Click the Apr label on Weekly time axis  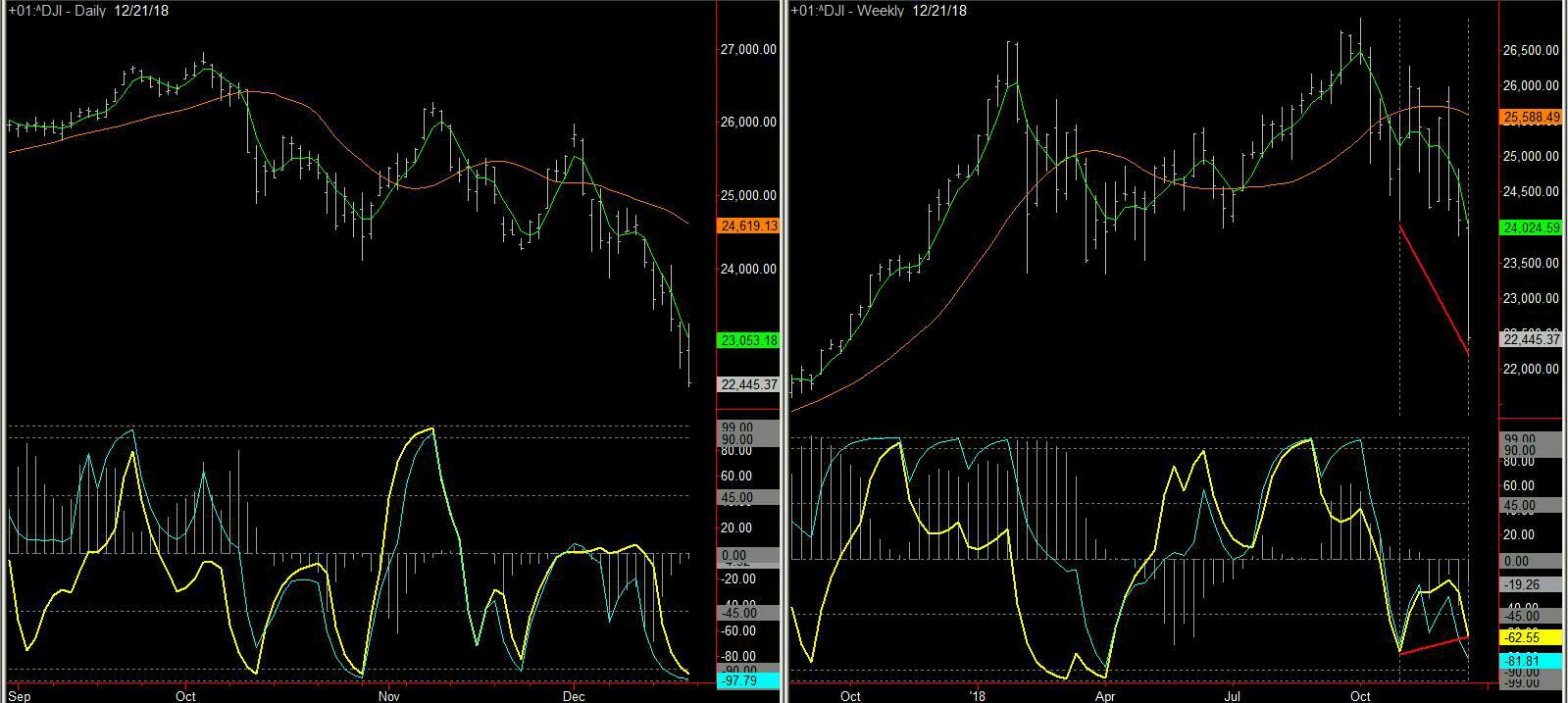point(1105,696)
